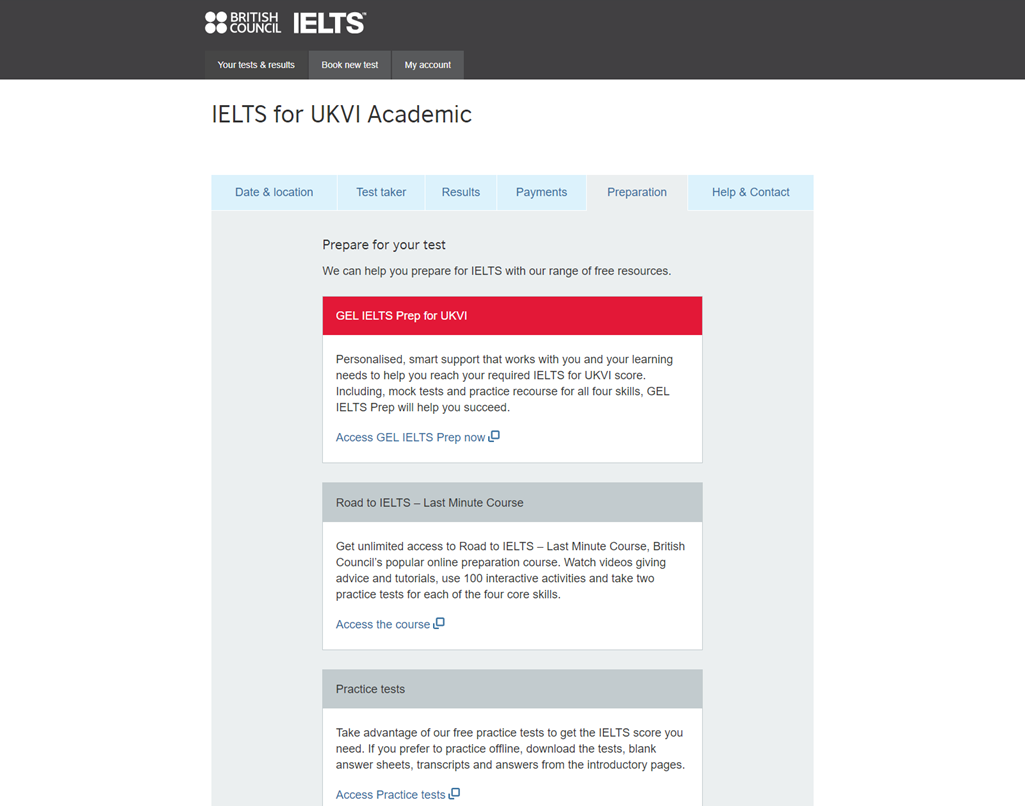Viewport: 1025px width, 806px height.
Task: Click the IELTS logo
Action: [x=327, y=21]
